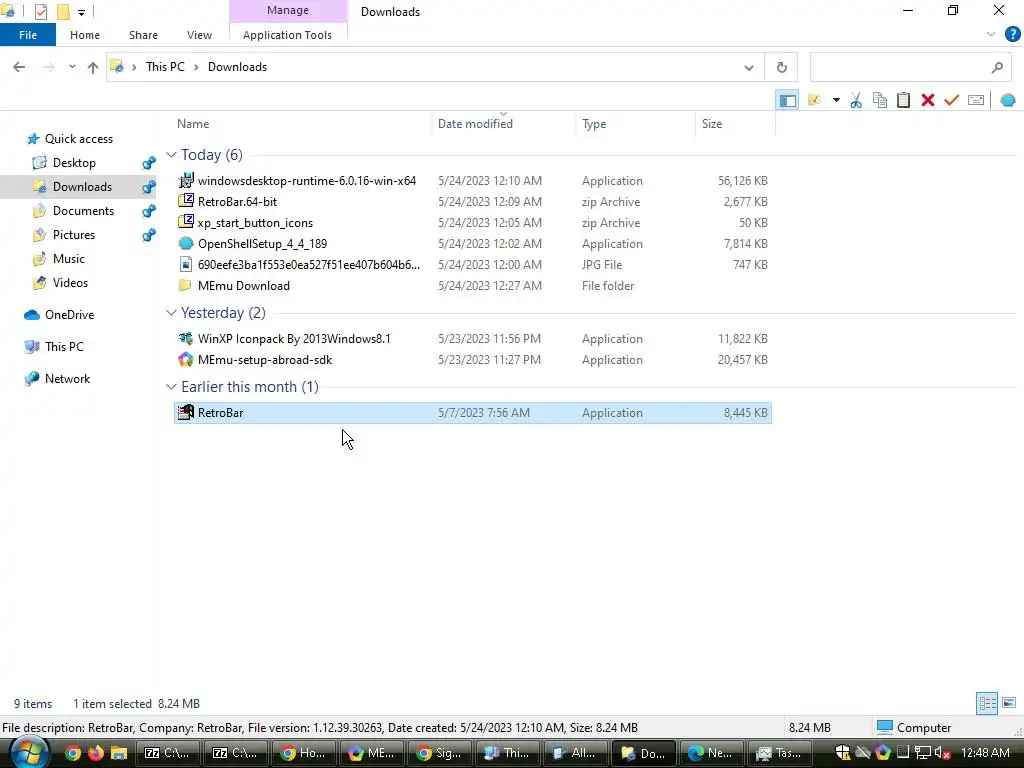Open the address bar history dropdown

click(748, 67)
